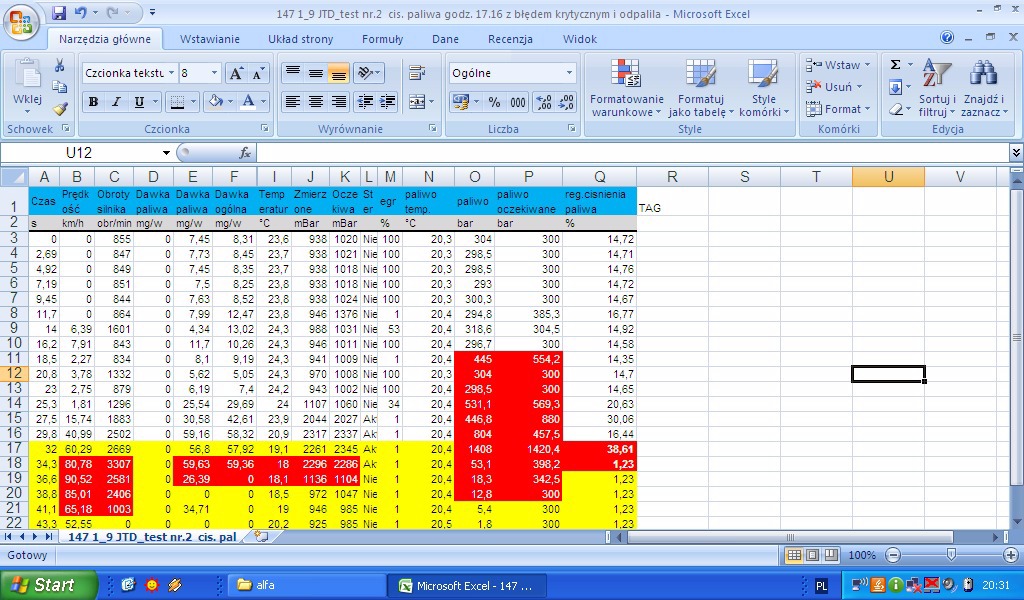The image size is (1024, 600).
Task: Toggle italic formatting
Action: coord(116,102)
